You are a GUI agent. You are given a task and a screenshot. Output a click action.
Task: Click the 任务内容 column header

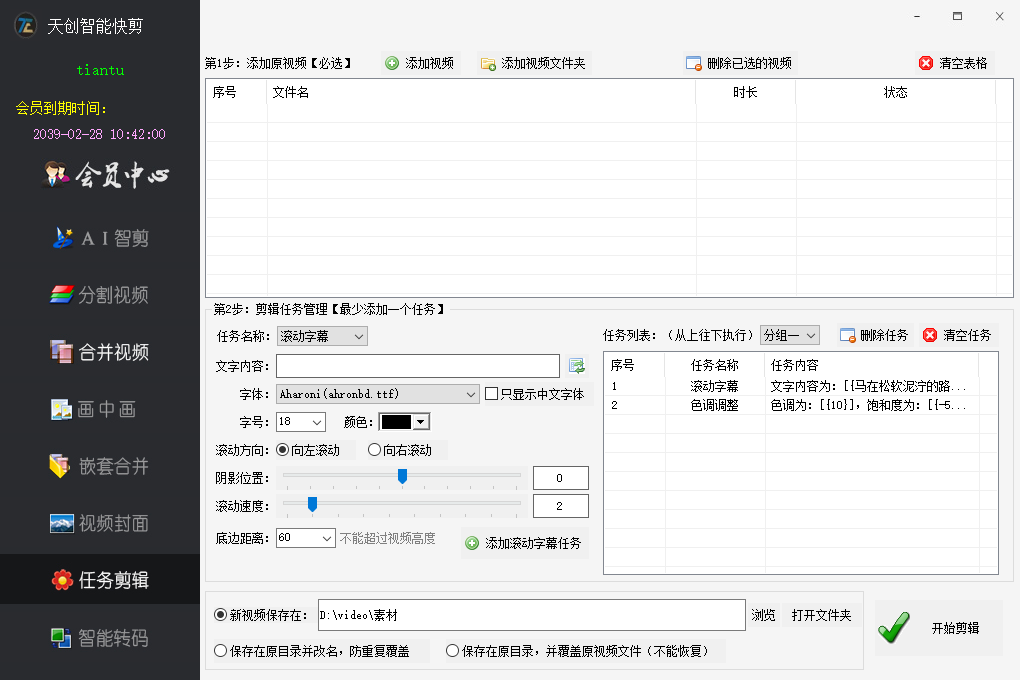[872, 365]
